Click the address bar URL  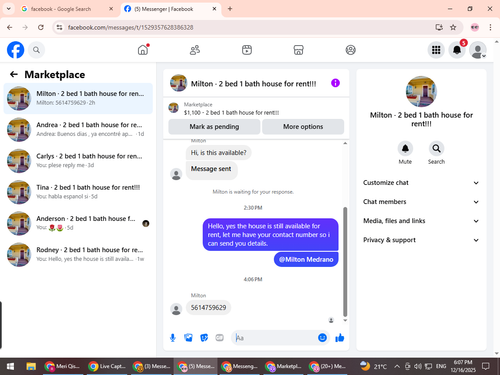tap(130, 27)
